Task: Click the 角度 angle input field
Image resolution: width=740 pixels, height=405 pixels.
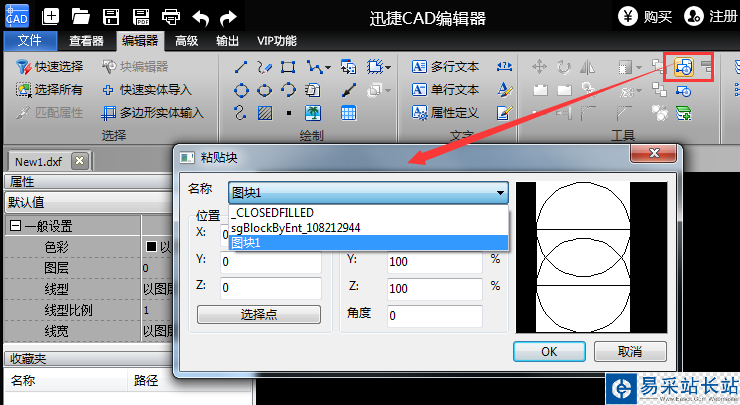Action: [435, 316]
